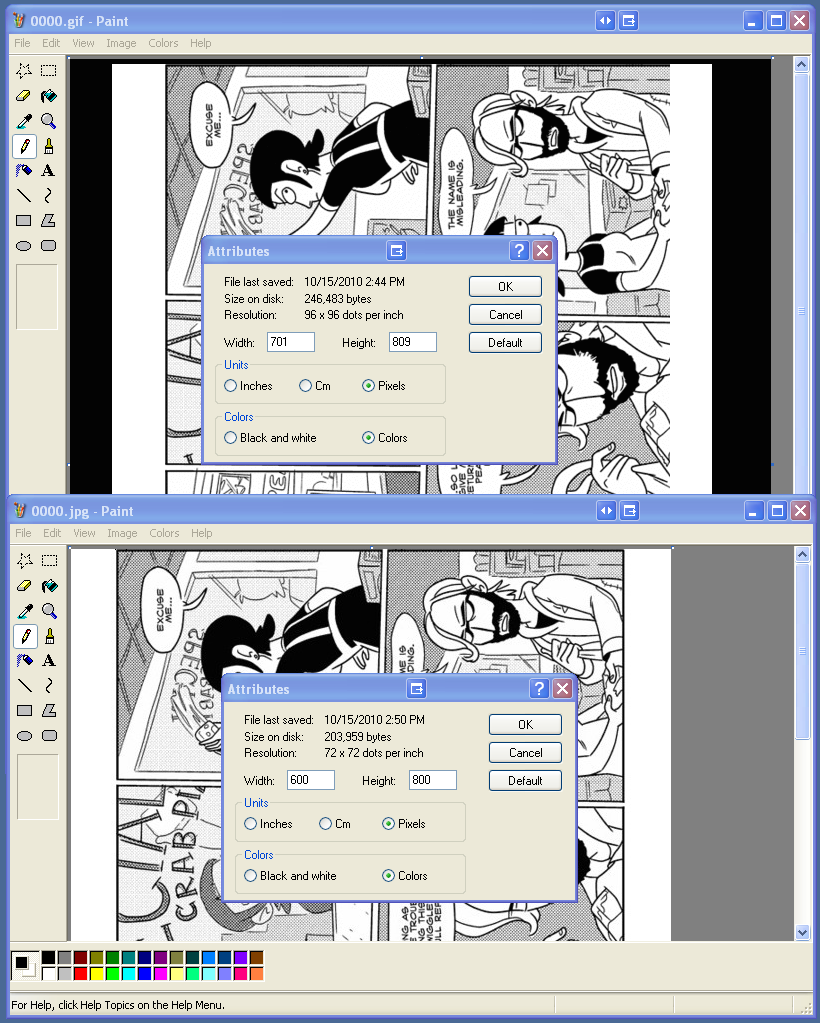The height and width of the screenshot is (1023, 820).
Task: Click title bar extra button in 0000.jpg Attributes
Action: coord(417,688)
